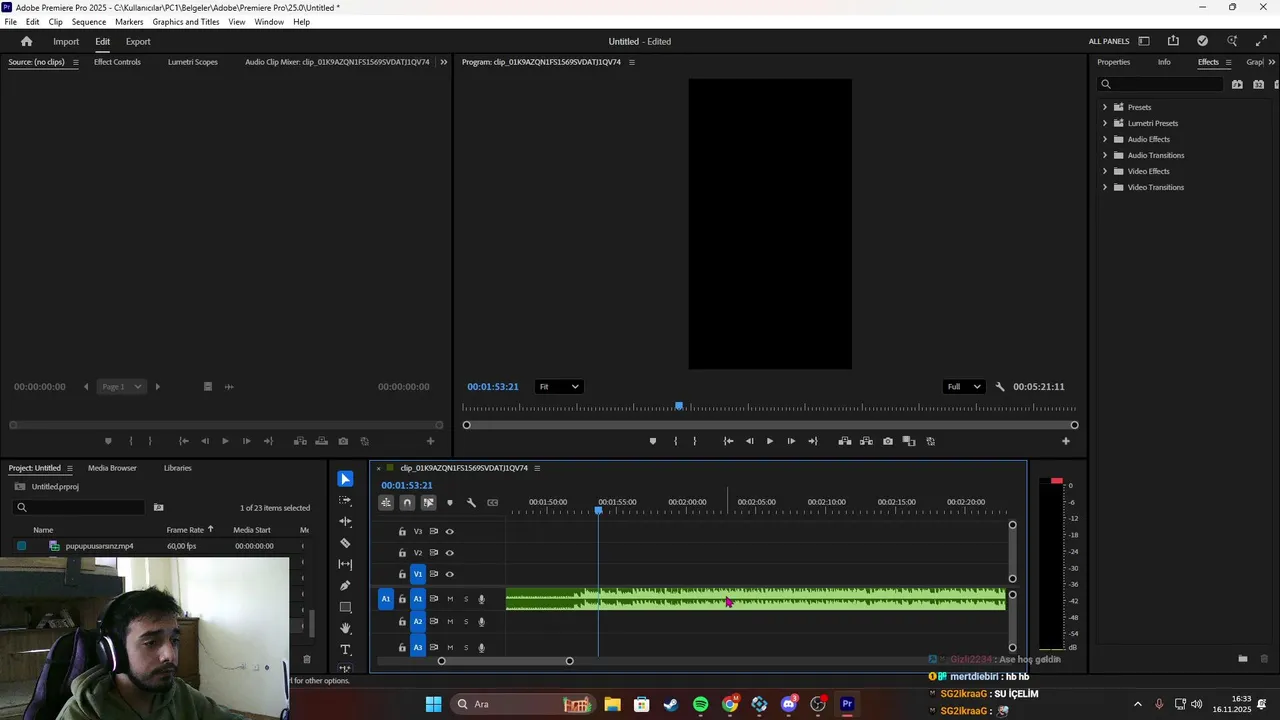Toggle visibility eye for track V2
Image resolution: width=1280 pixels, height=720 pixels.
(449, 553)
